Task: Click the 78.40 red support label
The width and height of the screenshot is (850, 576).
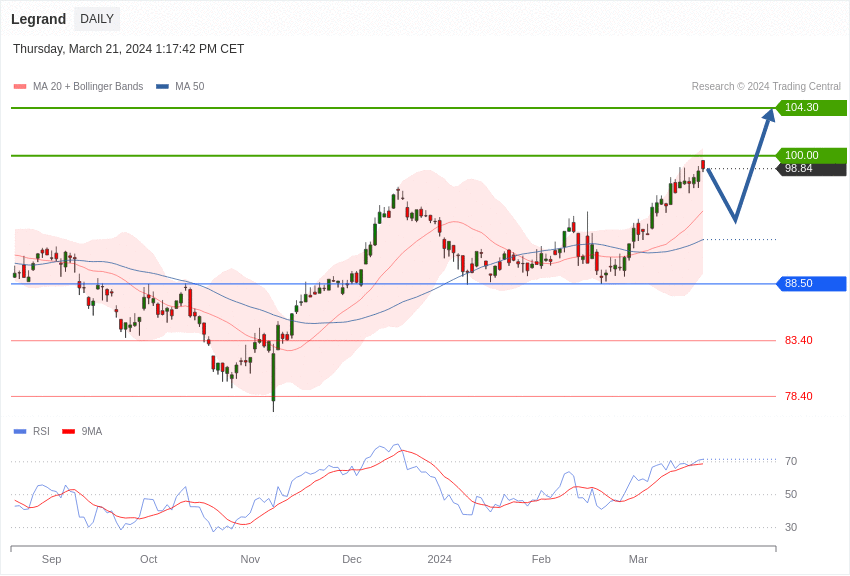Action: coord(798,397)
